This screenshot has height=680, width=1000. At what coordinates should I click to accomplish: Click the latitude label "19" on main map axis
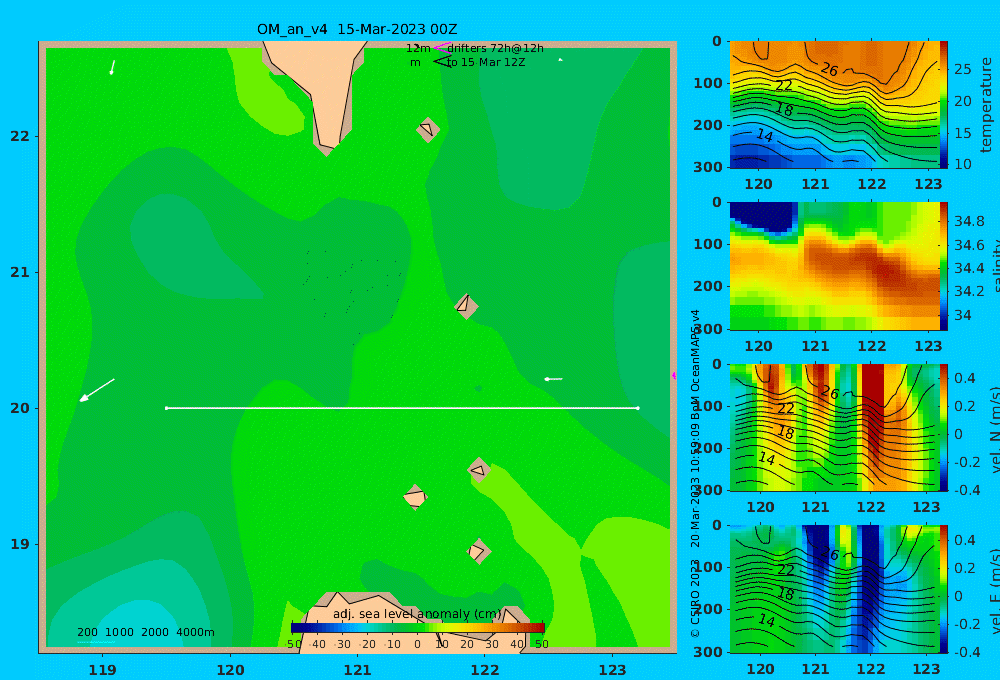click(x=20, y=544)
